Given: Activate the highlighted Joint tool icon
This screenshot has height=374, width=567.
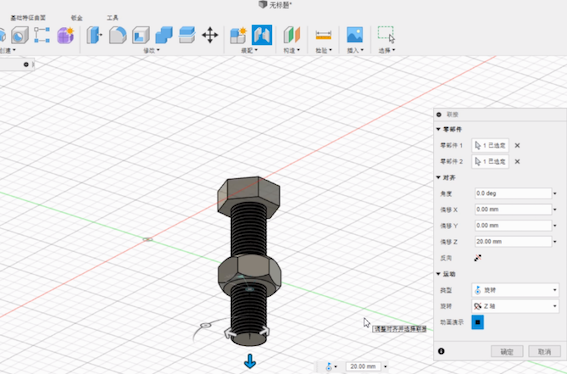Looking at the screenshot, I should coord(262,35).
